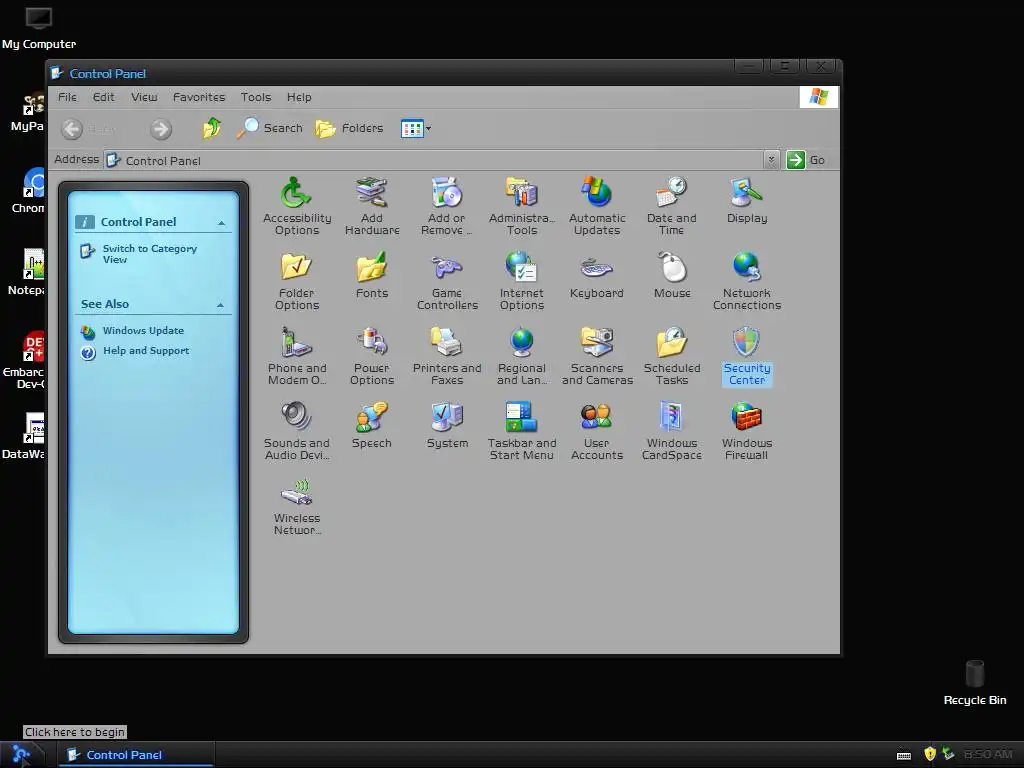1024x768 pixels.
Task: Collapse the See Also section
Action: tap(221, 306)
